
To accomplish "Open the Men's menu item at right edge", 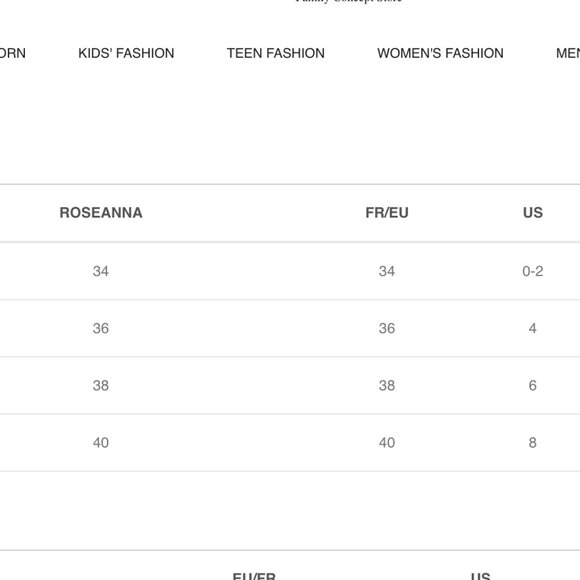I will [568, 53].
